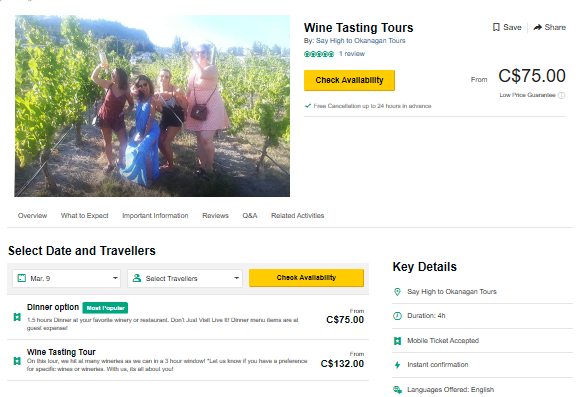
Task: Click the top Check Availability button
Action: pyautogui.click(x=349, y=80)
